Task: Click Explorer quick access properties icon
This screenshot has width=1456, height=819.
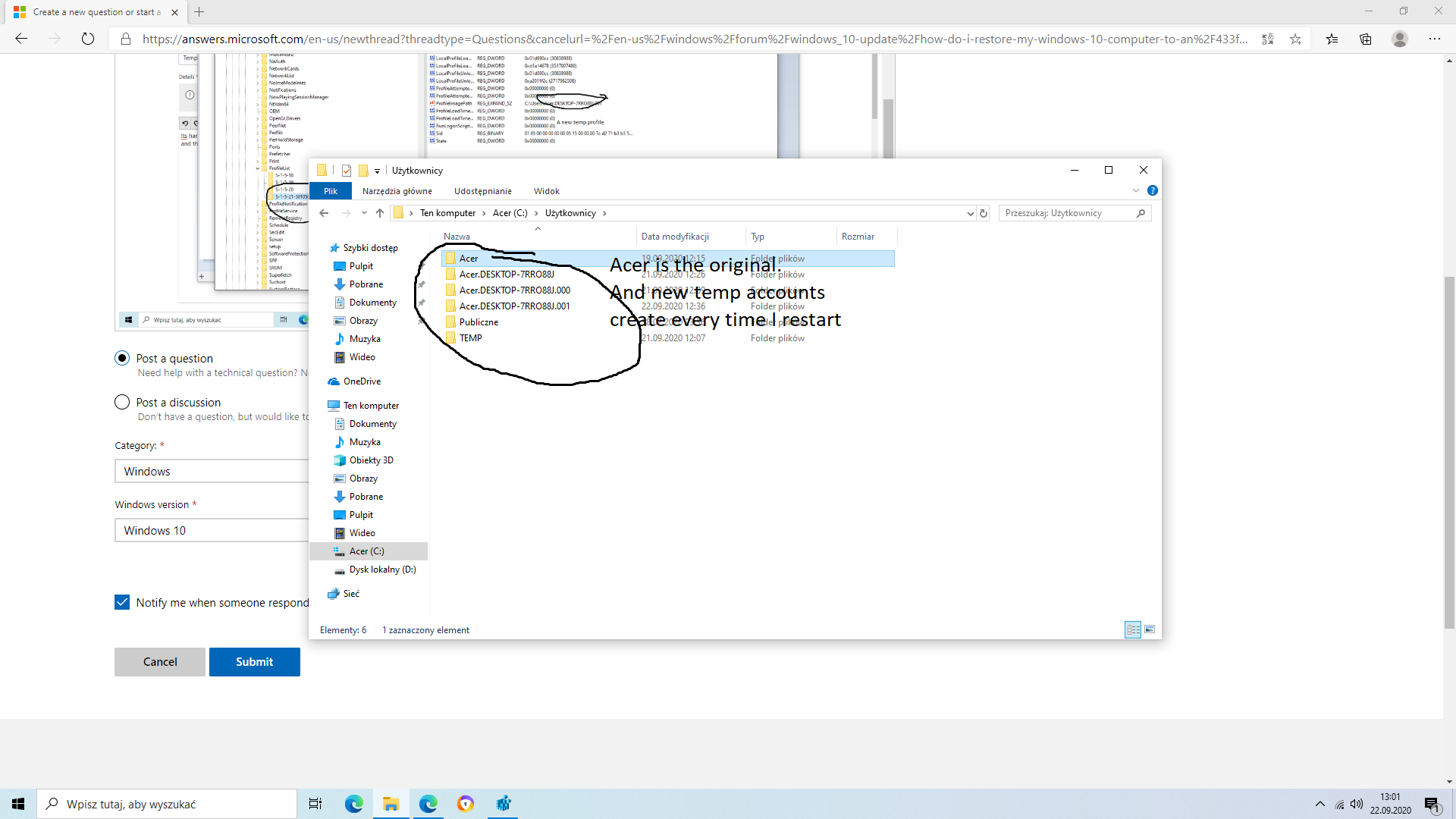Action: (347, 171)
